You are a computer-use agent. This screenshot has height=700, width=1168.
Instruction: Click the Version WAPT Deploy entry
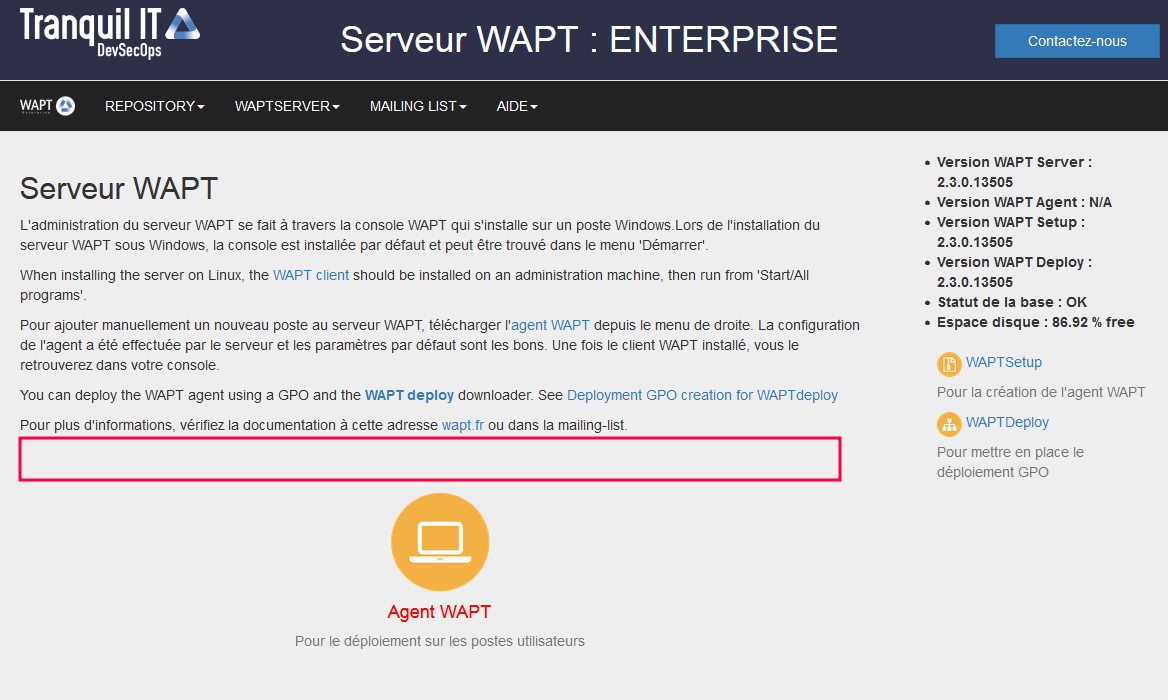1014,272
